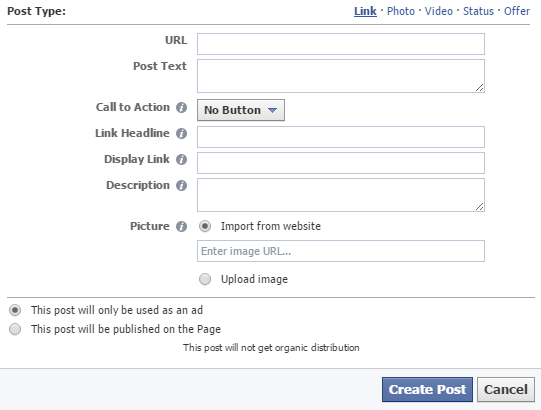This screenshot has height=410, width=541.
Task: Click the Enter image URL field
Action: [341, 251]
